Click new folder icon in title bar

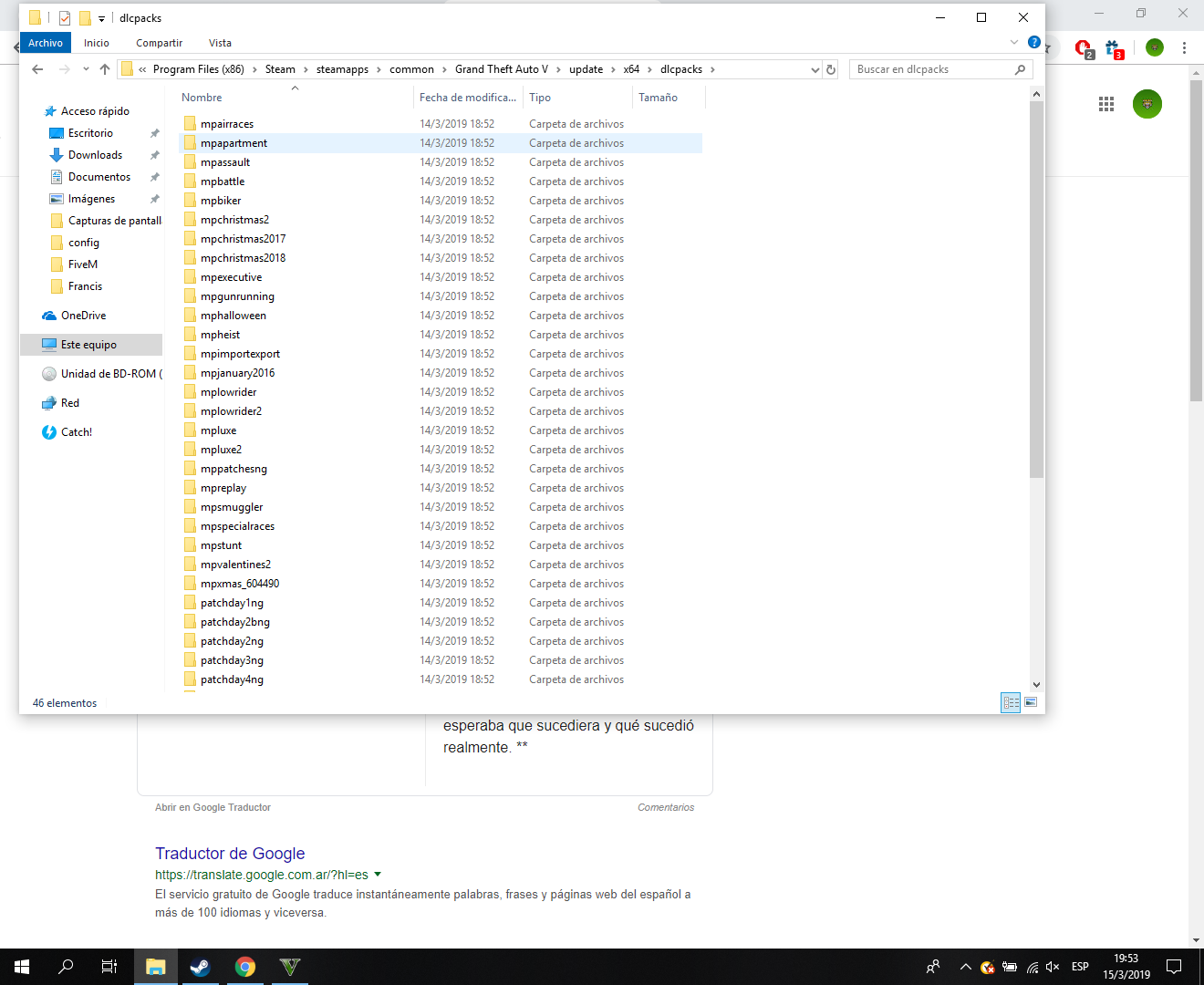tap(85, 18)
